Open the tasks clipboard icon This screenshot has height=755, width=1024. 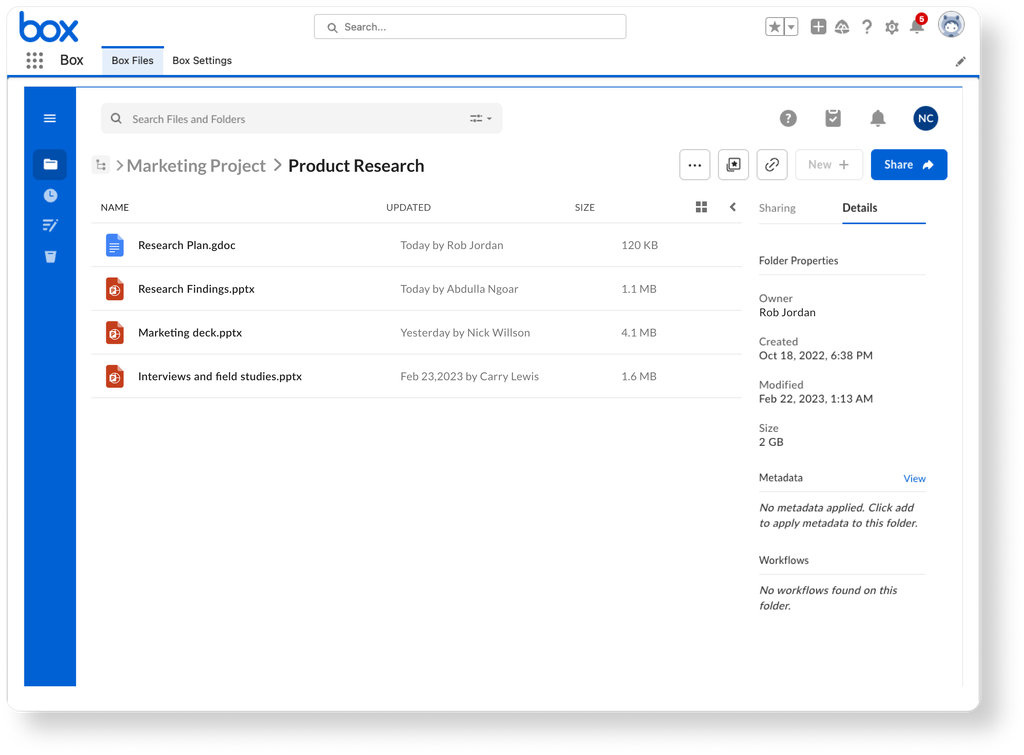point(833,119)
